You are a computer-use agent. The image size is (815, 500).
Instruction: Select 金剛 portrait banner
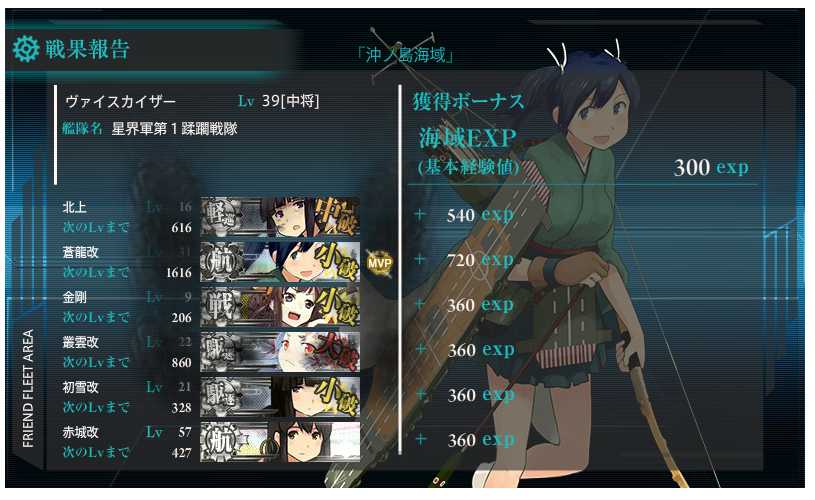(281, 307)
